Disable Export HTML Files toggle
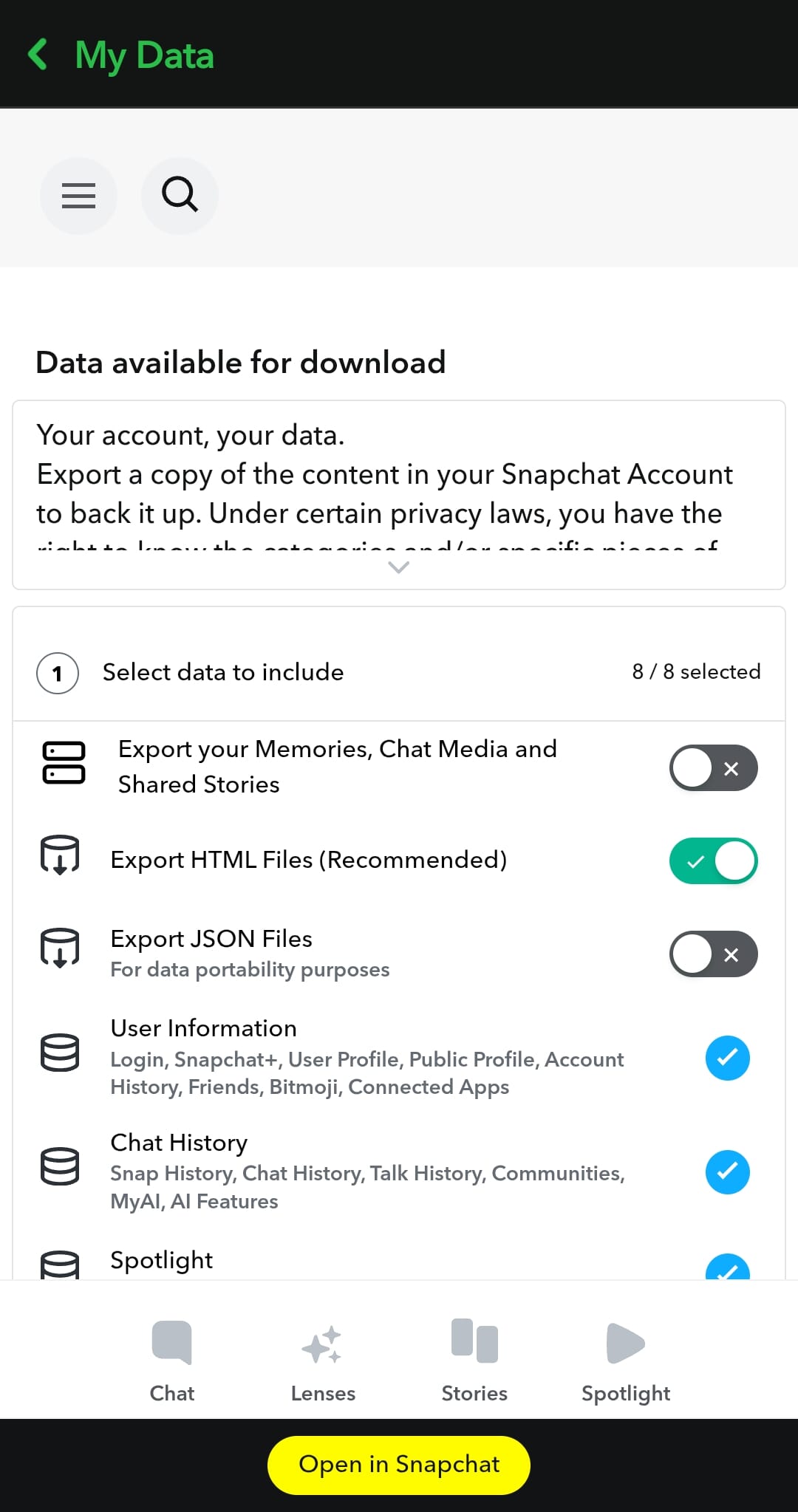Screen dimensions: 798x1512 [x=712, y=861]
